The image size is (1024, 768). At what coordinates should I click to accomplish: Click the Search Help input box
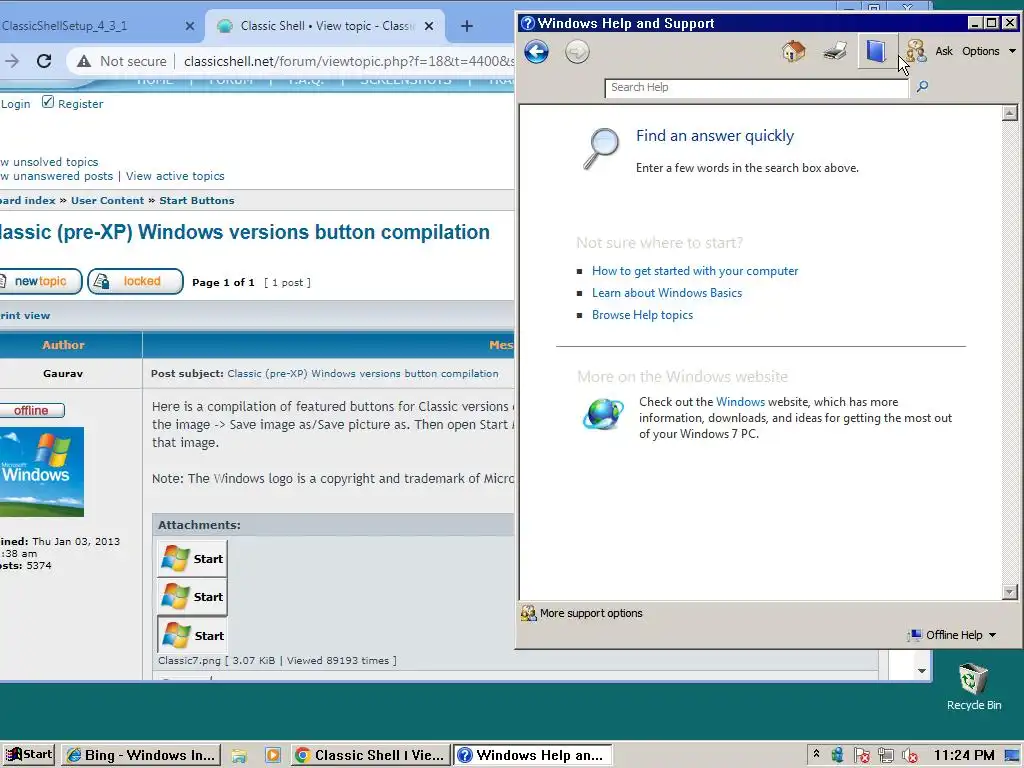[756, 88]
